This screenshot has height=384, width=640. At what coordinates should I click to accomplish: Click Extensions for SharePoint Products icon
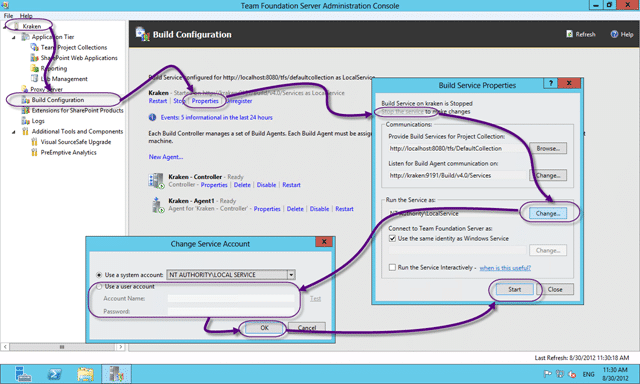tap(25, 111)
